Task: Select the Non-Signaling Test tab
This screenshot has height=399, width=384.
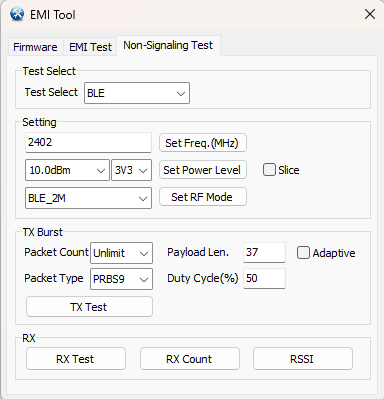Action: 168,45
